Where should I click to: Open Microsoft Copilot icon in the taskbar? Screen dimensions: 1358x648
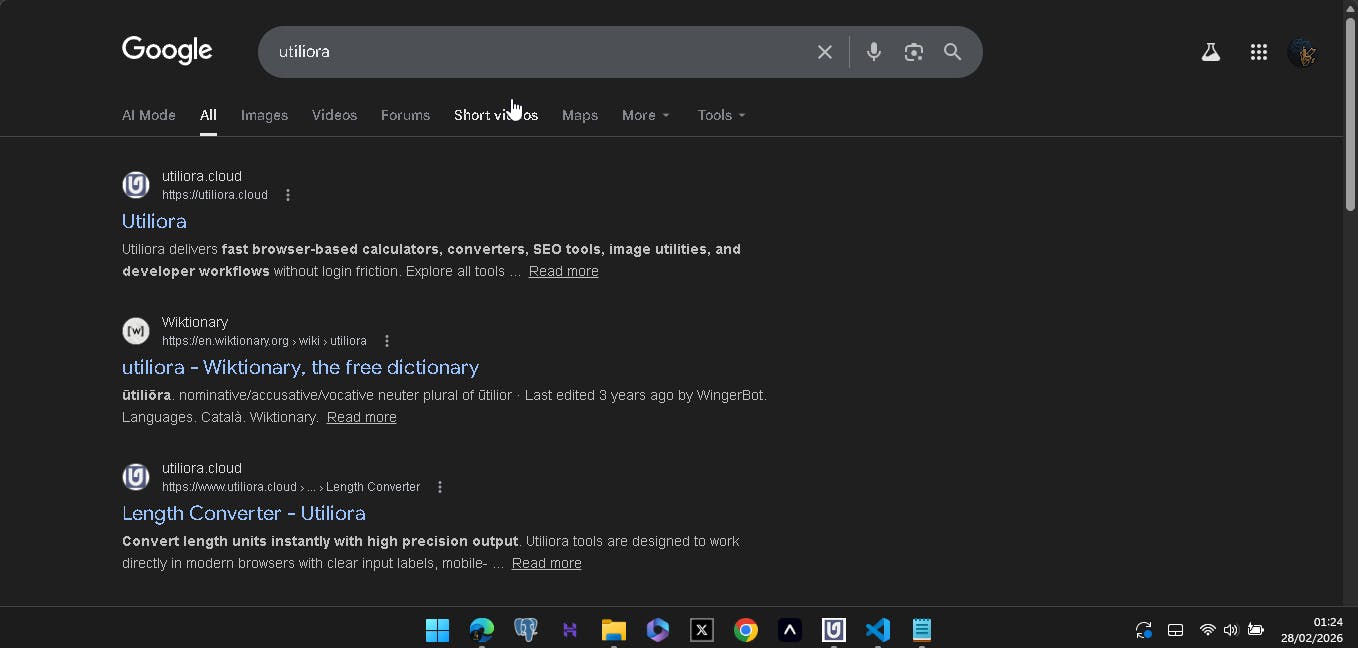pos(658,630)
